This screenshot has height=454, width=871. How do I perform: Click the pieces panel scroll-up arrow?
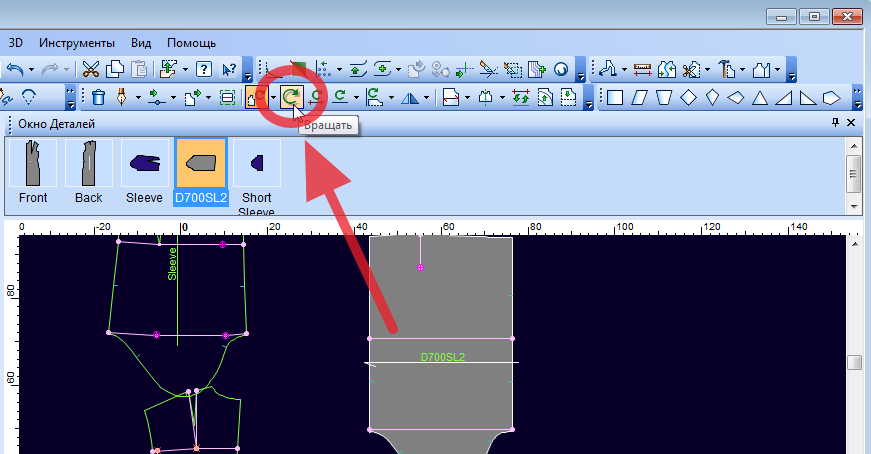click(x=854, y=146)
